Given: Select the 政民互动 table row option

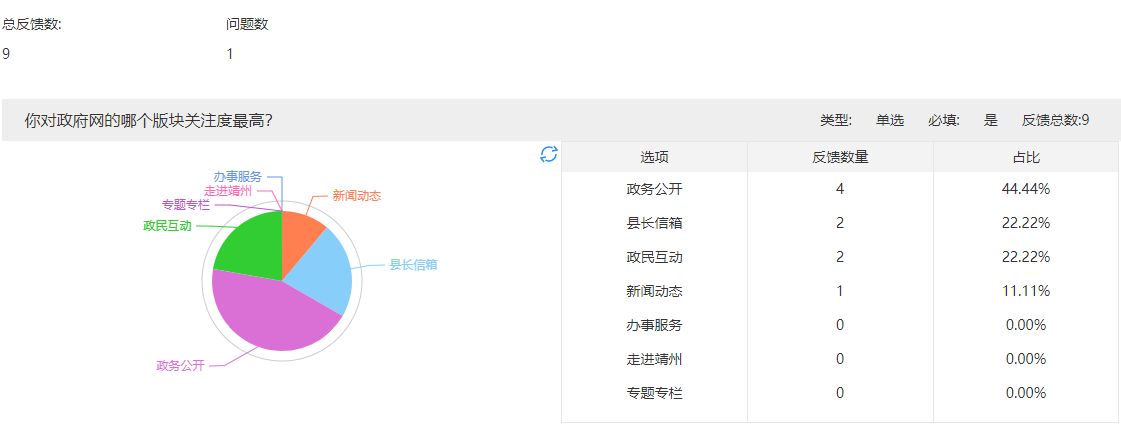Looking at the screenshot, I should click(x=654, y=257).
